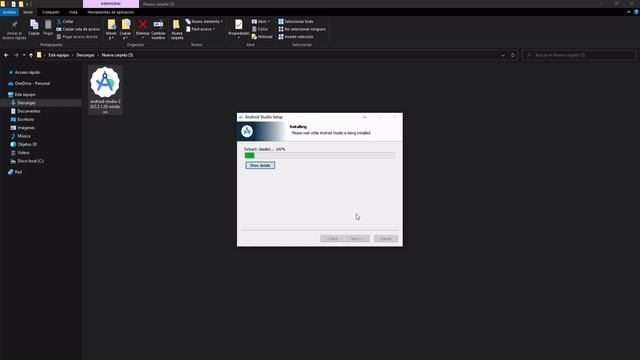Select Documentos in navigation pane

(29, 111)
